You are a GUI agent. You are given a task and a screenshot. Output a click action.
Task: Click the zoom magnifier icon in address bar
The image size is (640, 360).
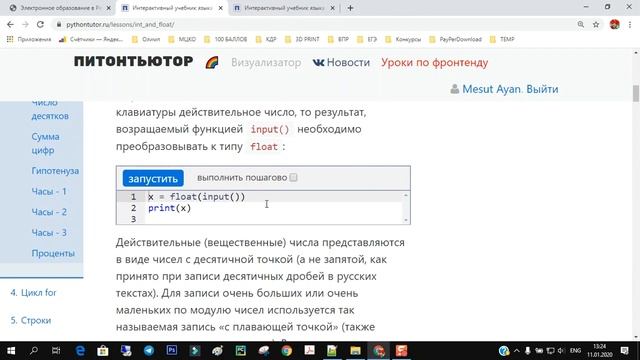(580, 24)
